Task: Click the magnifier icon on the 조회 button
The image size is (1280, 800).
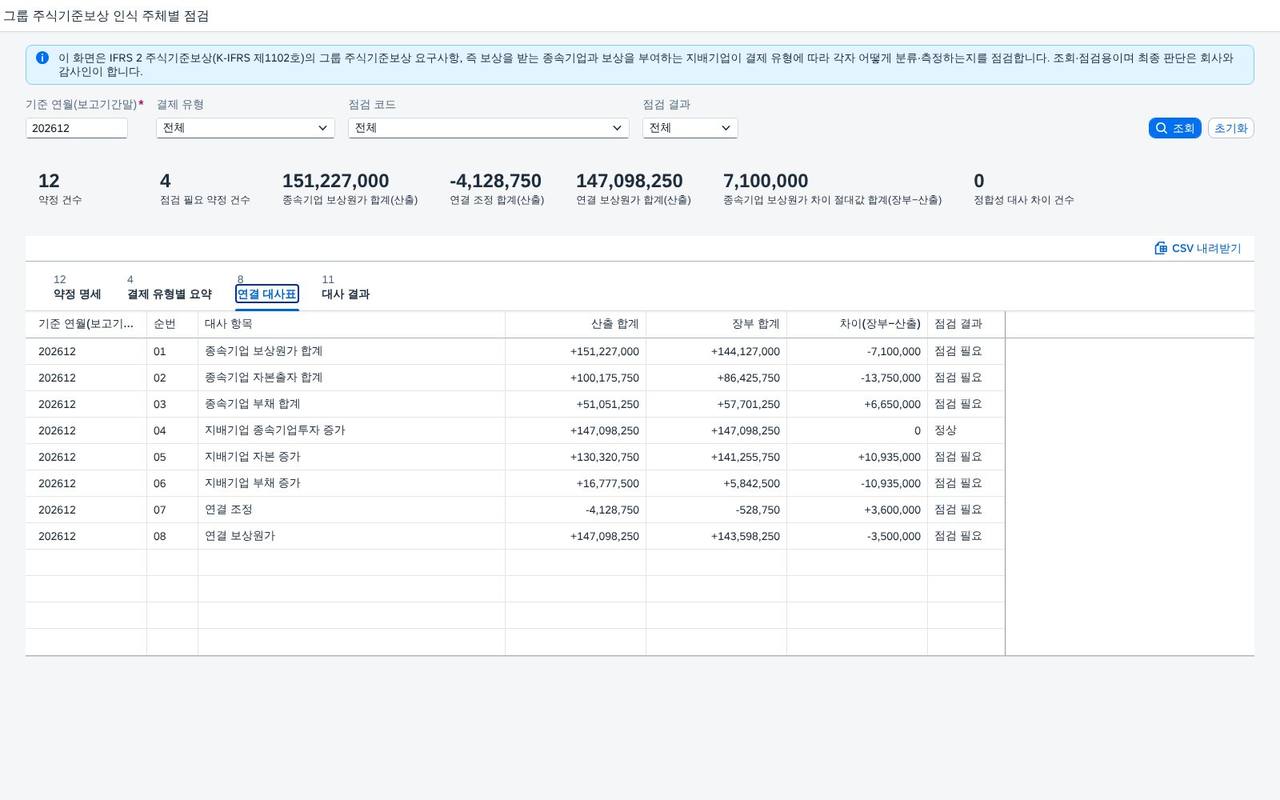Action: [x=1161, y=128]
